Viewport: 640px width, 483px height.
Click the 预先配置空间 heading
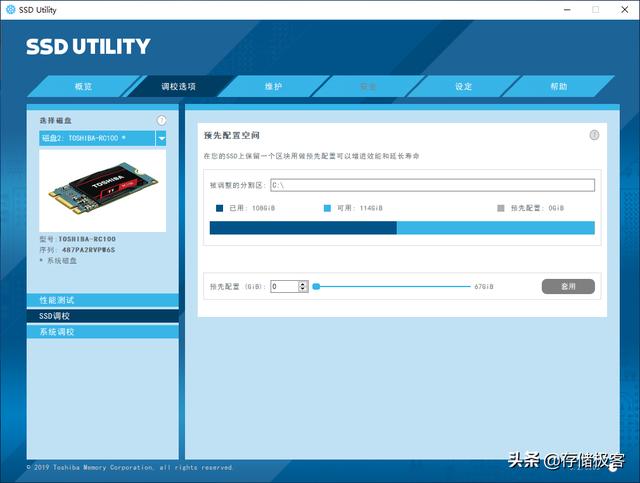click(x=232, y=135)
